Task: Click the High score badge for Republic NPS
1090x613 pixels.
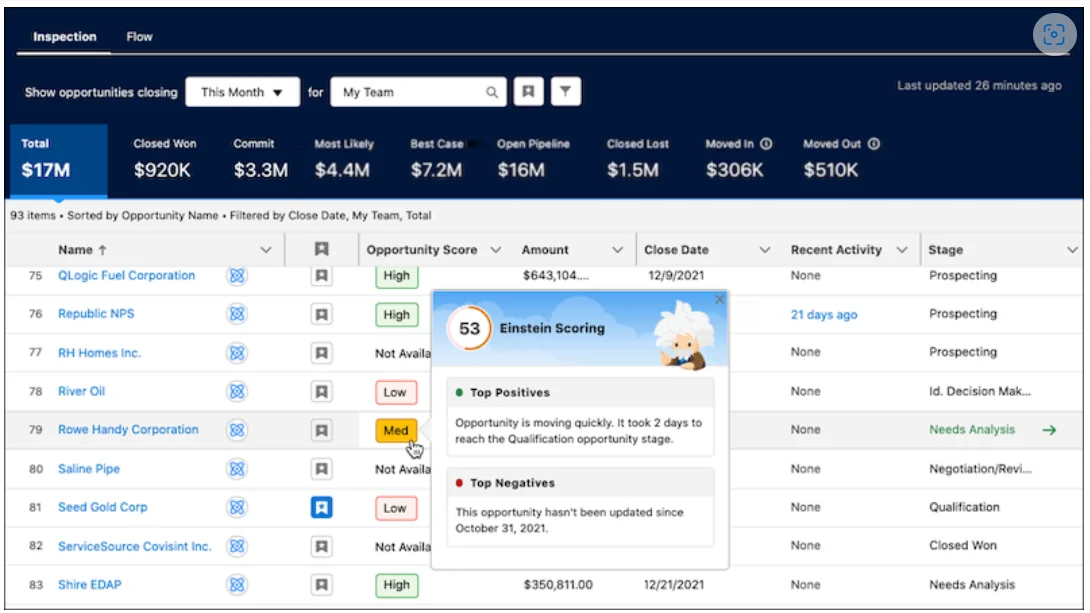Action: pos(397,315)
